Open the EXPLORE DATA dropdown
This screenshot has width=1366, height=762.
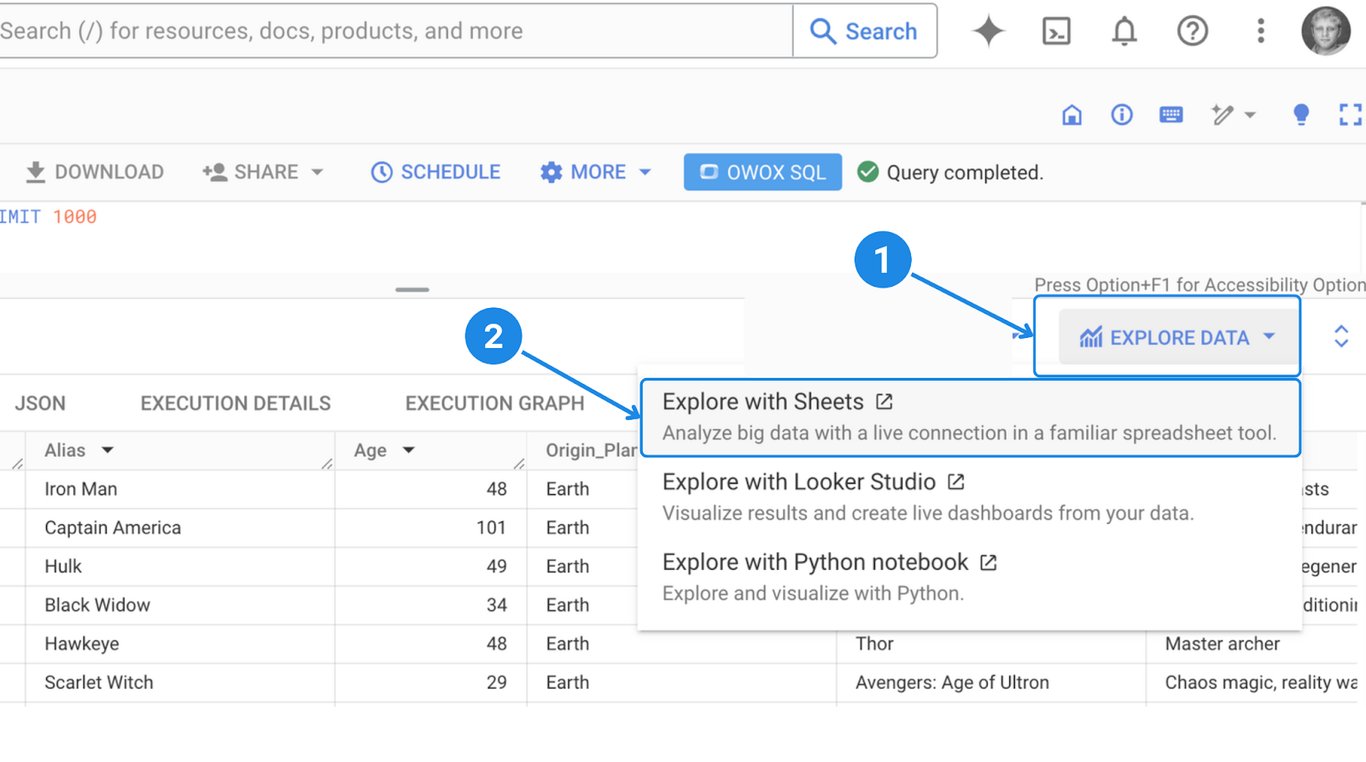click(x=1178, y=337)
